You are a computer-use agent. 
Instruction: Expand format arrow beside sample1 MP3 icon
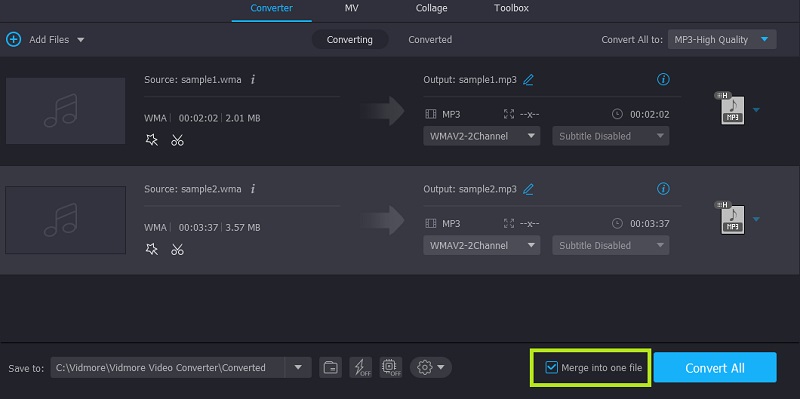(x=756, y=110)
